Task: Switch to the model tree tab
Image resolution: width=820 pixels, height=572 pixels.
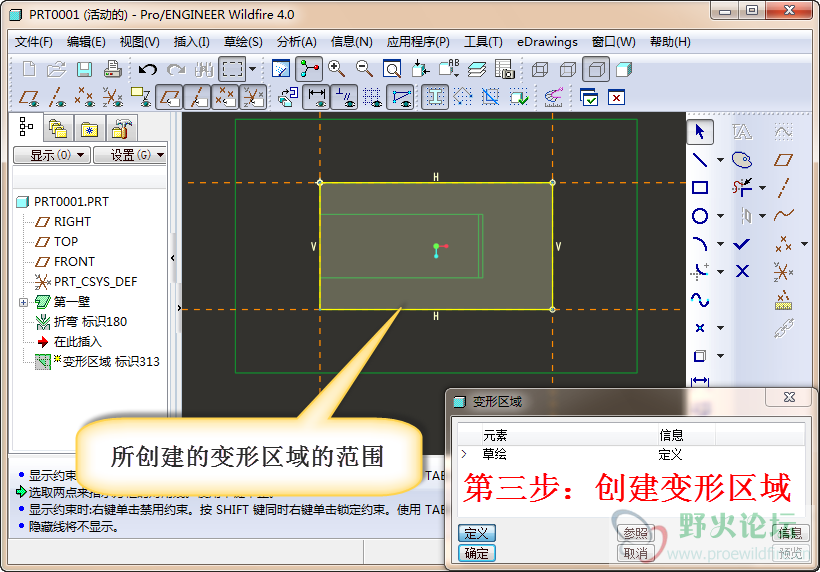Action: coord(26,127)
